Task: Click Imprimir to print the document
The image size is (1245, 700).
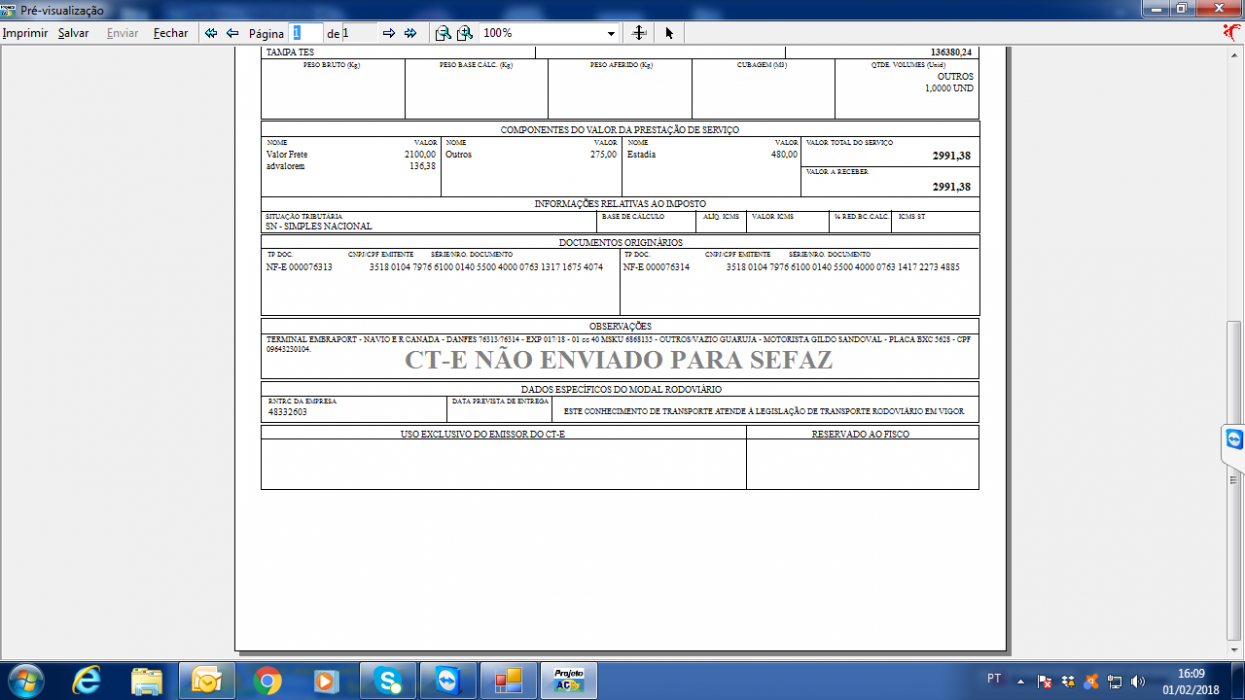Action: (x=25, y=33)
